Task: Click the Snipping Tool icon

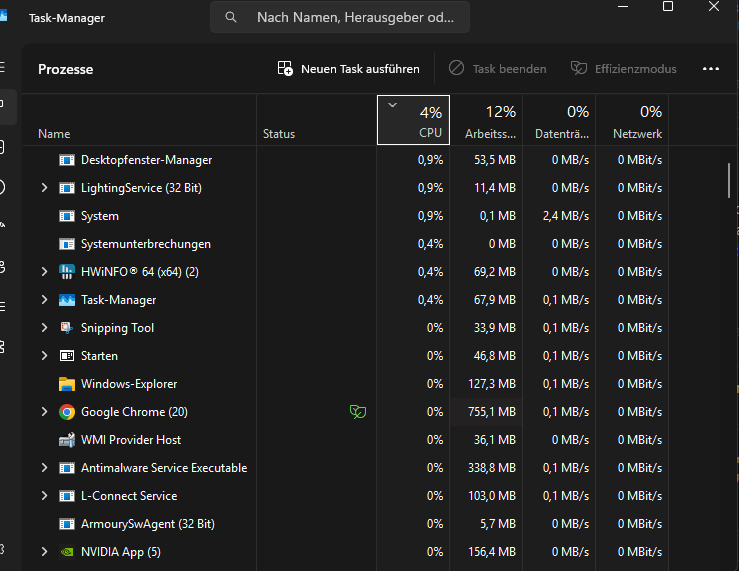Action: pyautogui.click(x=66, y=328)
